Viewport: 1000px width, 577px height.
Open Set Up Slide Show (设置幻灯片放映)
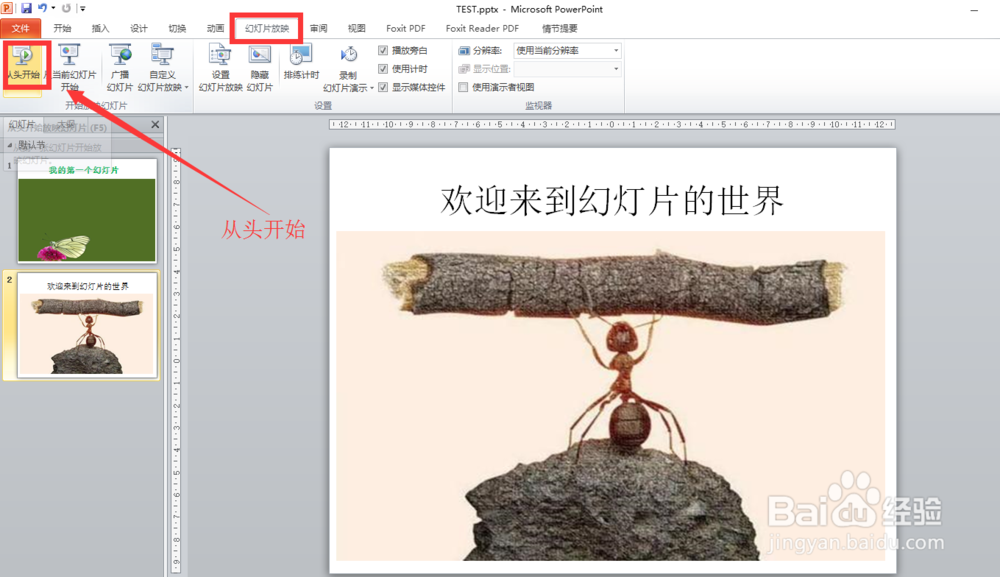220,68
